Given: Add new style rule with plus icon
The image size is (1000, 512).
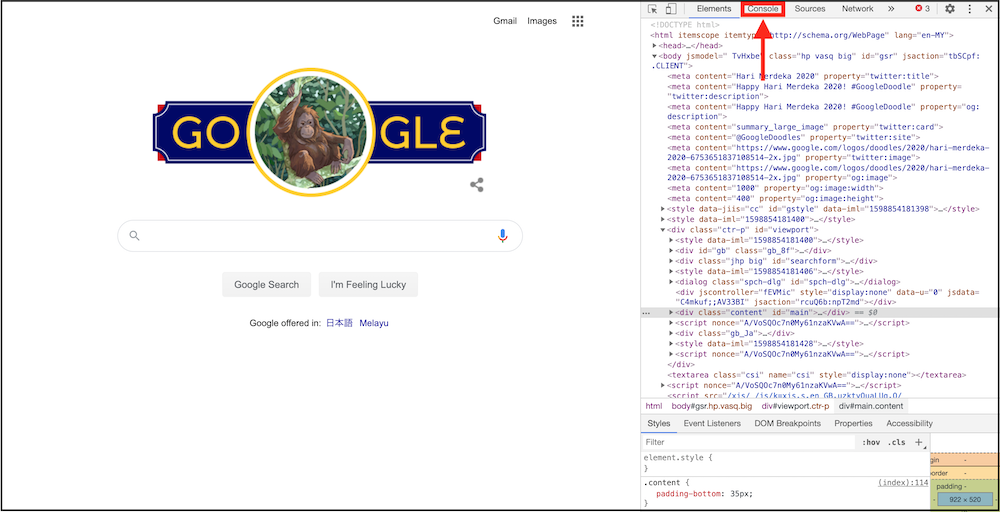Looking at the screenshot, I should 919,442.
